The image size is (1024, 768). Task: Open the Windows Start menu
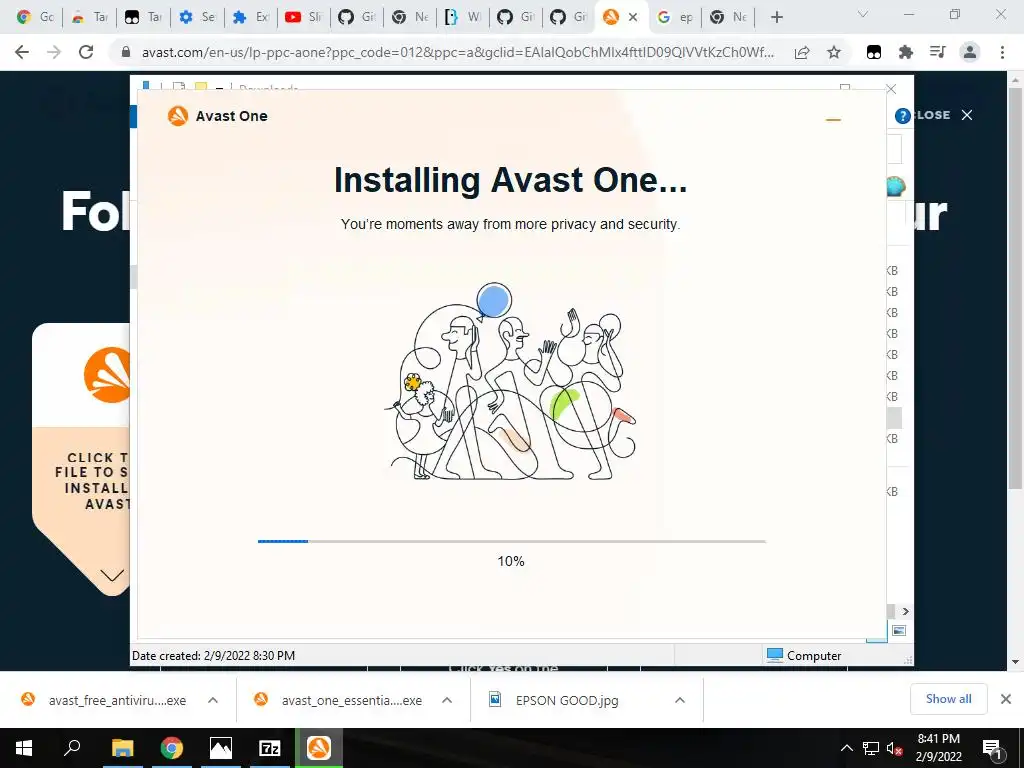tap(24, 748)
